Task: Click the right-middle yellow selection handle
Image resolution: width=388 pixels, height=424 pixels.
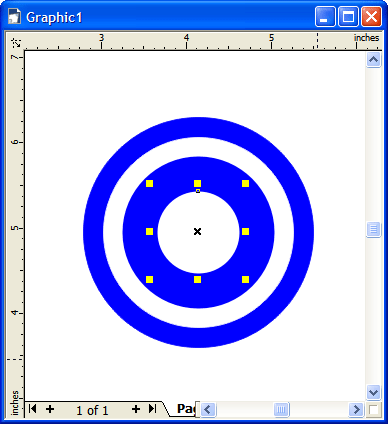Action: click(x=245, y=231)
